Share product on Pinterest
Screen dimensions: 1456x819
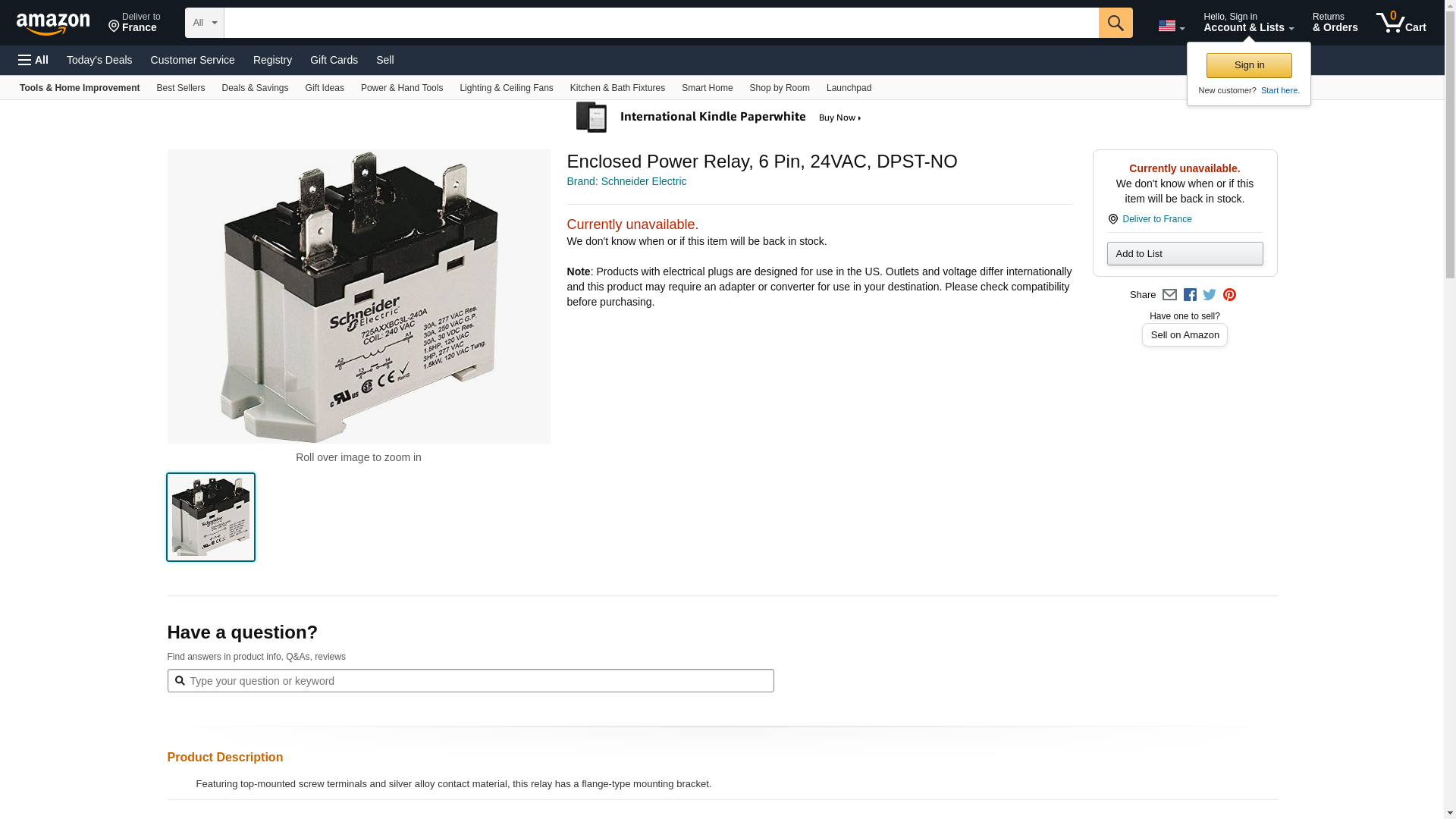pyautogui.click(x=1229, y=295)
